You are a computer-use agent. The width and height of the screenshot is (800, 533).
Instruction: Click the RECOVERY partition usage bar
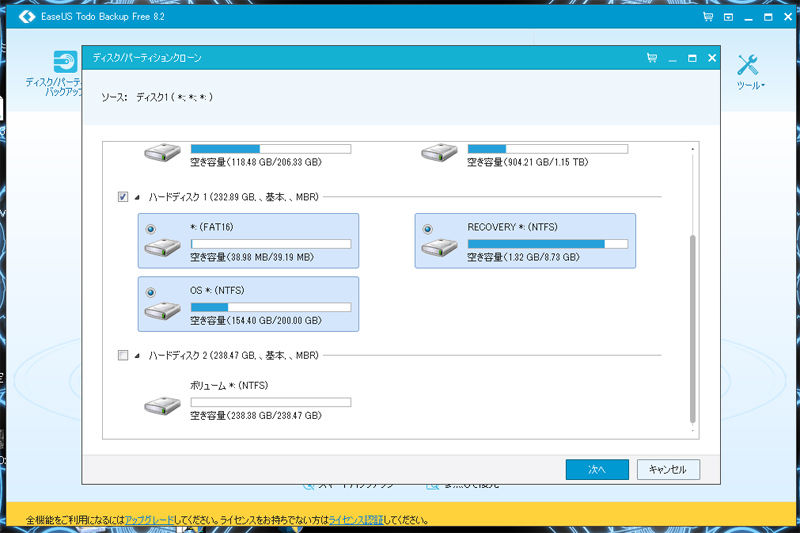547,244
